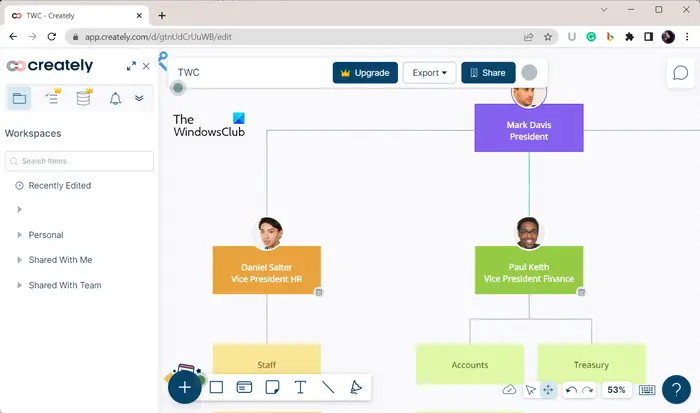Click the blue plus add button
The image size is (700, 413).
point(184,387)
